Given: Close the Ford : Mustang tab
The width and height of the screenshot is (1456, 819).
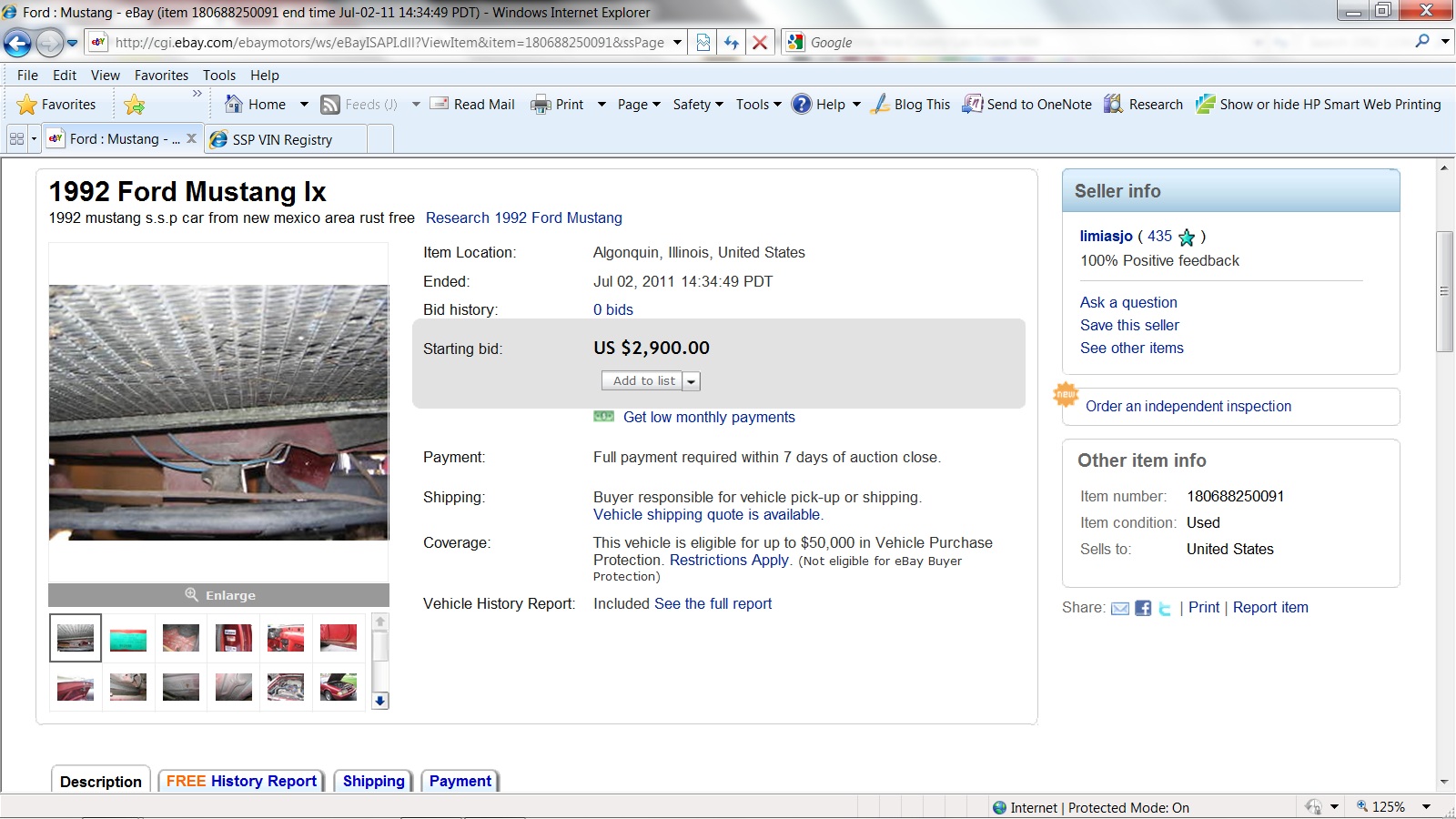Looking at the screenshot, I should [191, 138].
